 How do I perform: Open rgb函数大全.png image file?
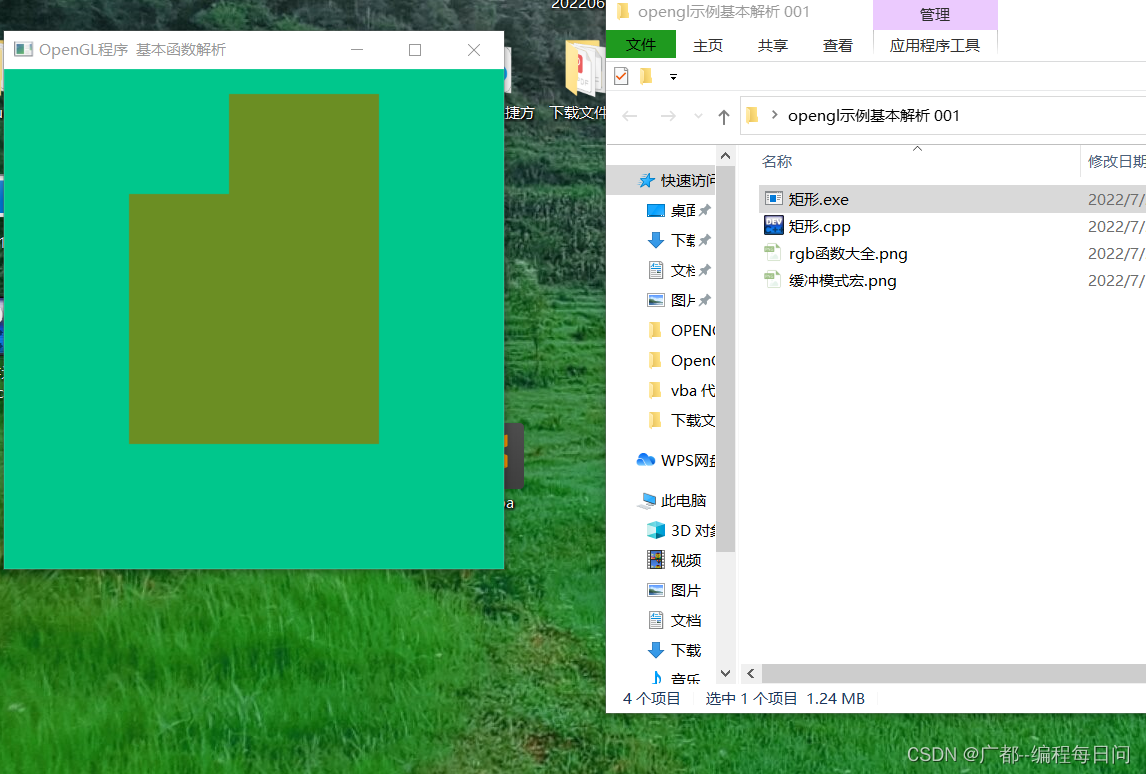coord(848,253)
